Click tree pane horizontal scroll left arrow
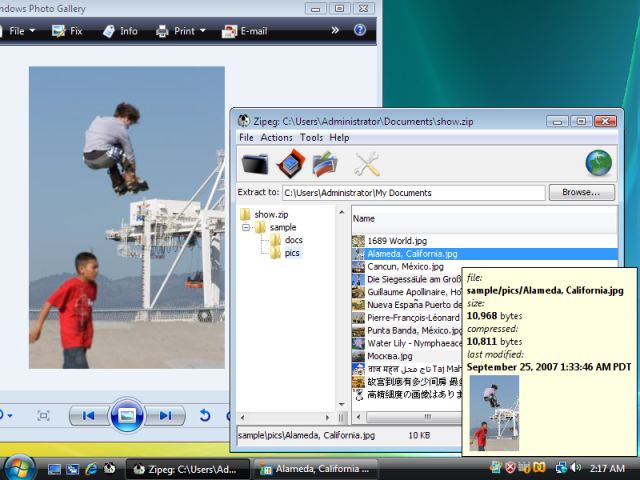The image size is (640, 480). coord(243,418)
